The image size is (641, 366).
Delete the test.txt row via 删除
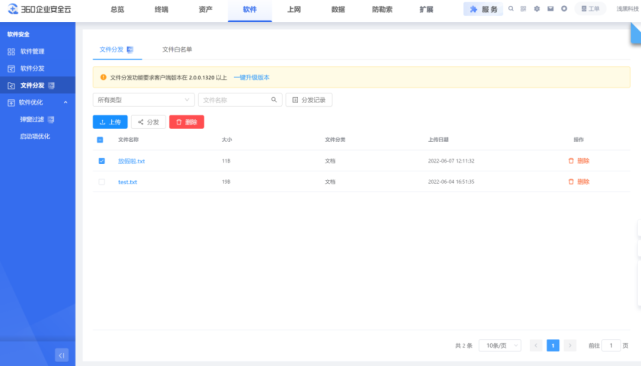pyautogui.click(x=579, y=182)
